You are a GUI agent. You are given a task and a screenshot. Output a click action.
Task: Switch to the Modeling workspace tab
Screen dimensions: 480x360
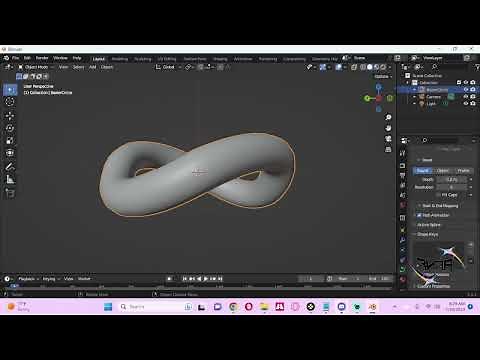120,59
